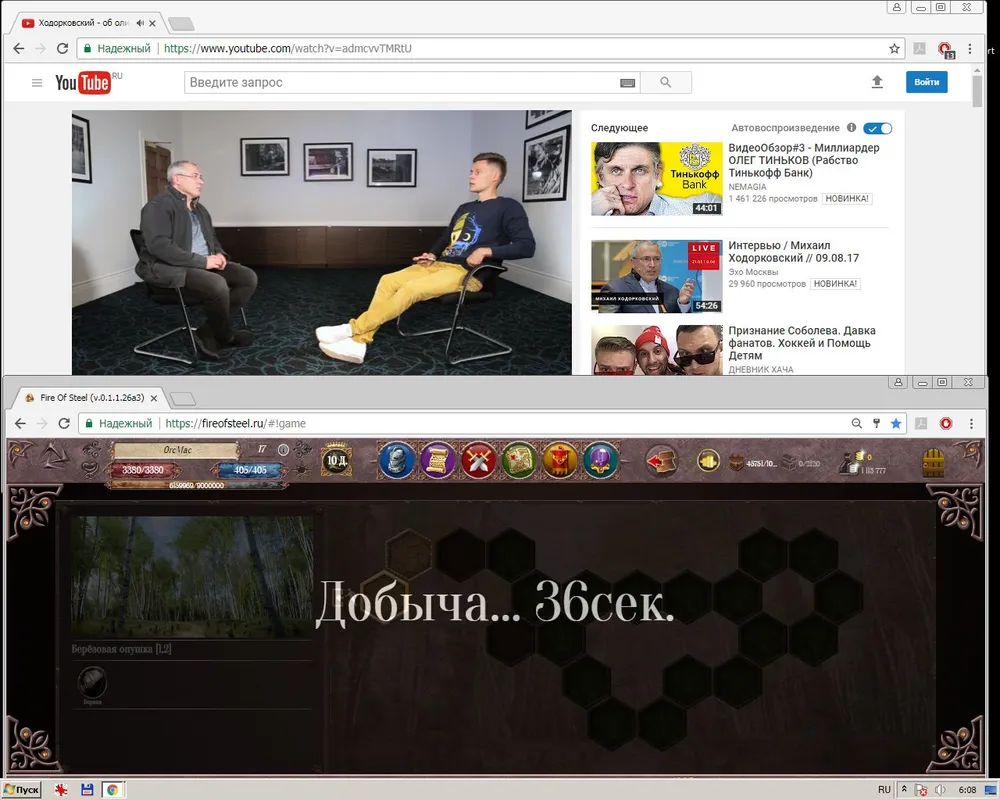Open a new tab in Fire Of Steel window
Viewport: 1000px width, 800px height.
tap(183, 399)
